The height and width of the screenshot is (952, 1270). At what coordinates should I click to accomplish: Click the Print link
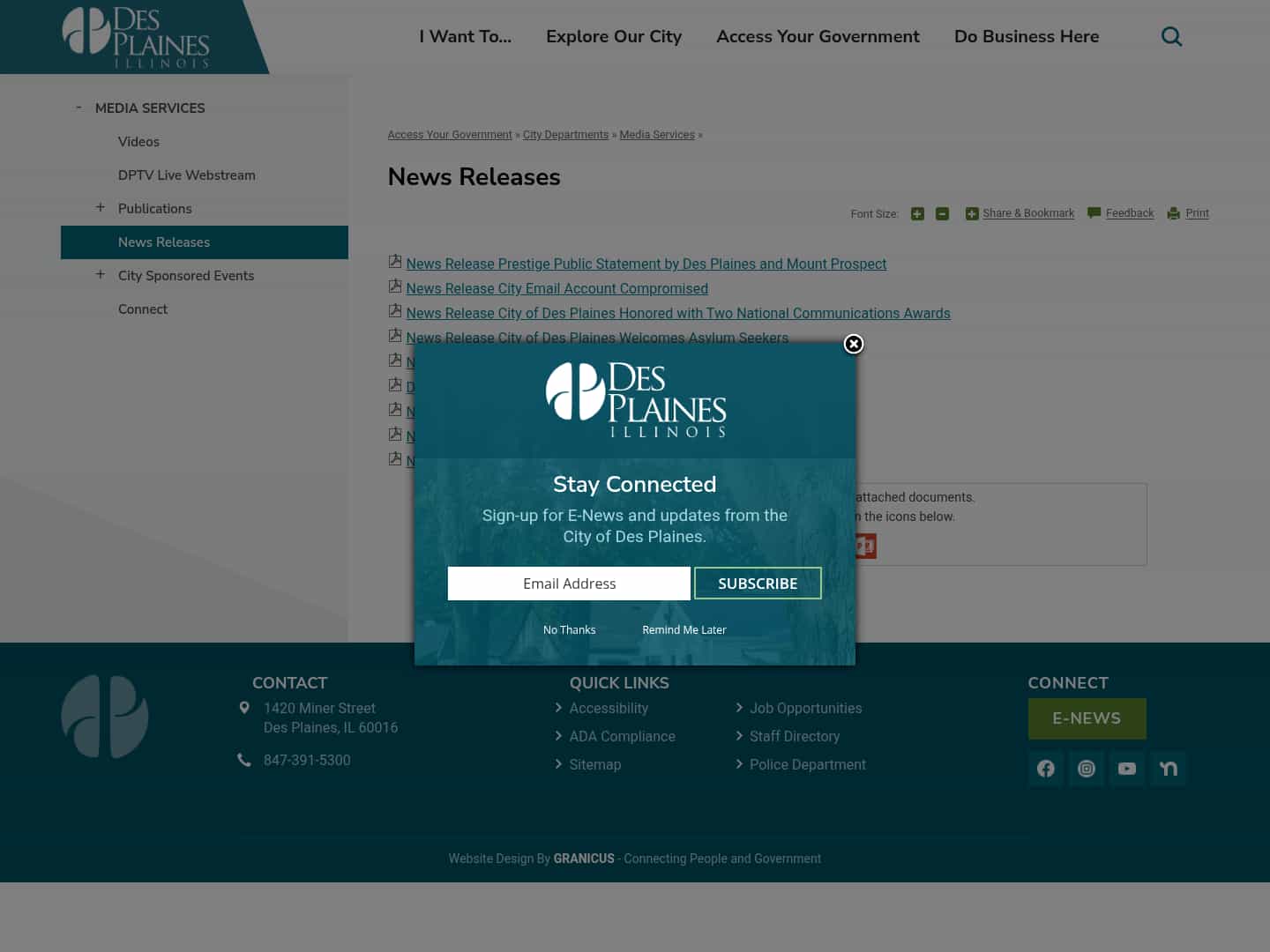click(x=1197, y=213)
